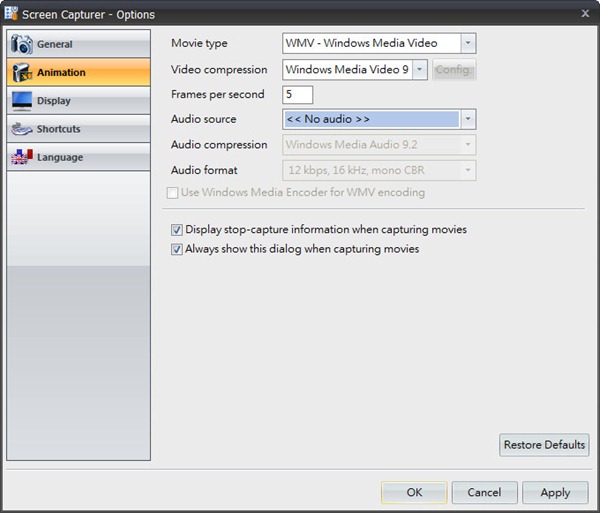This screenshot has height=513, width=600.
Task: Switch to the General tab
Action: click(x=78, y=44)
